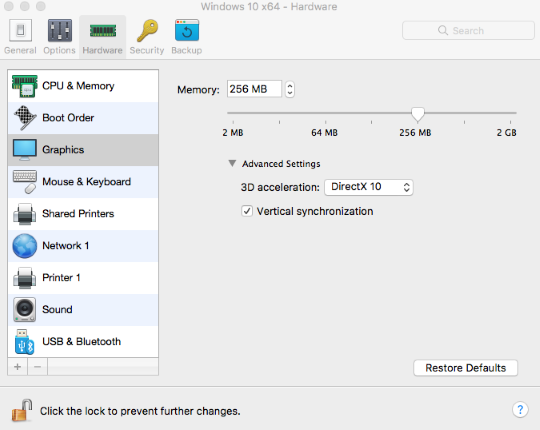Click the magnifier icon in Search
Screen dimensions: 540x430
pyautogui.click(x=443, y=30)
